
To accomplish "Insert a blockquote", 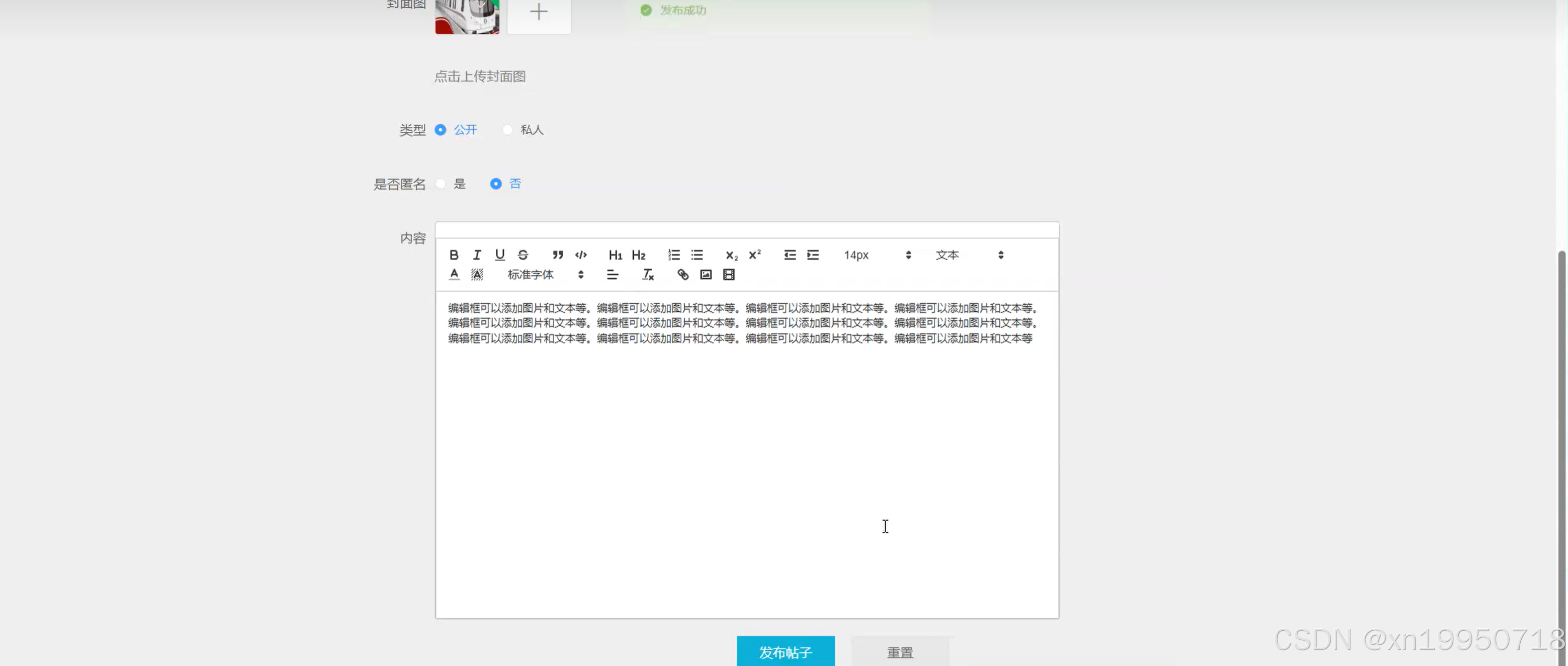I will click(x=558, y=255).
